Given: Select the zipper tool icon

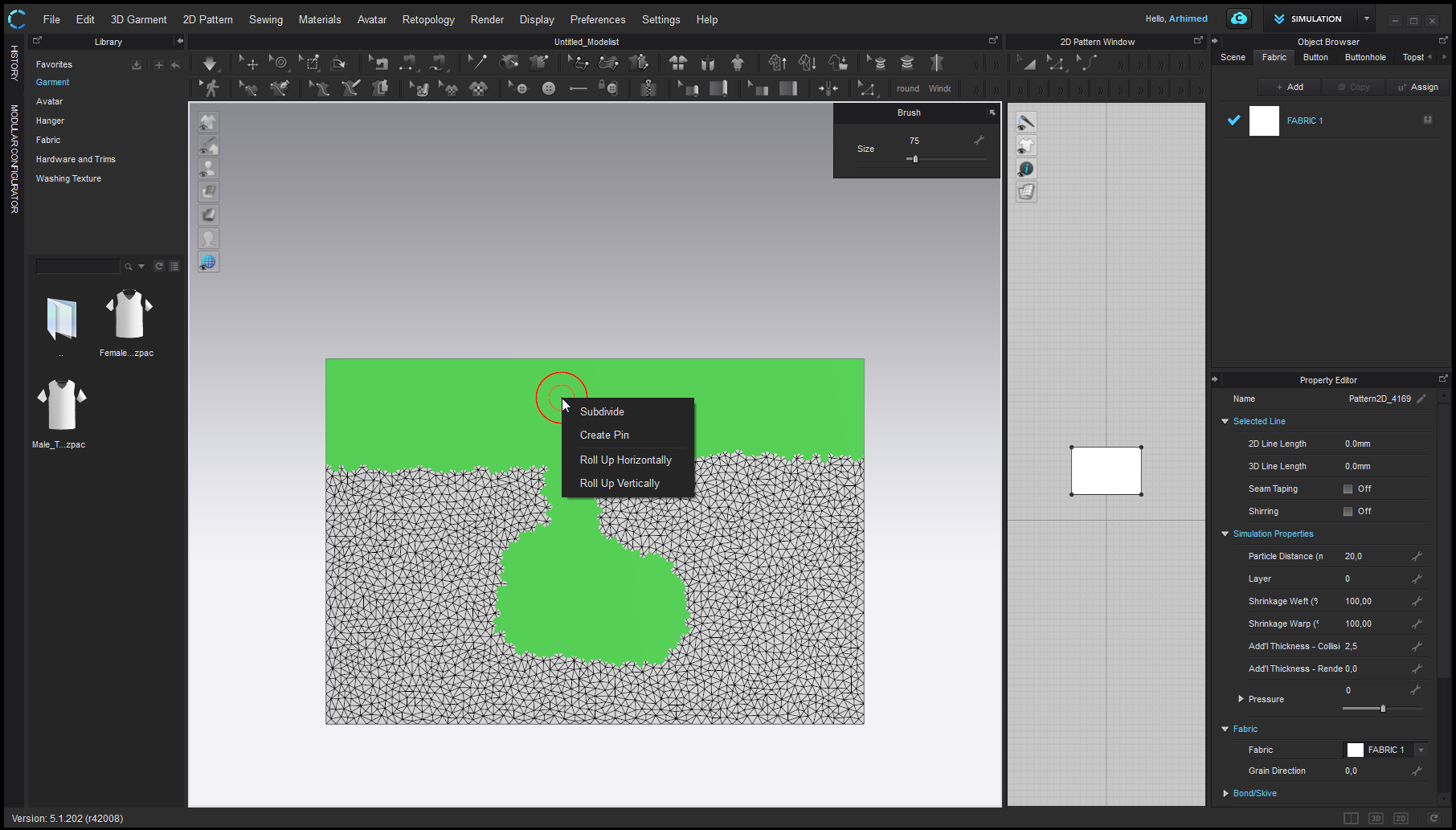Looking at the screenshot, I should (648, 88).
